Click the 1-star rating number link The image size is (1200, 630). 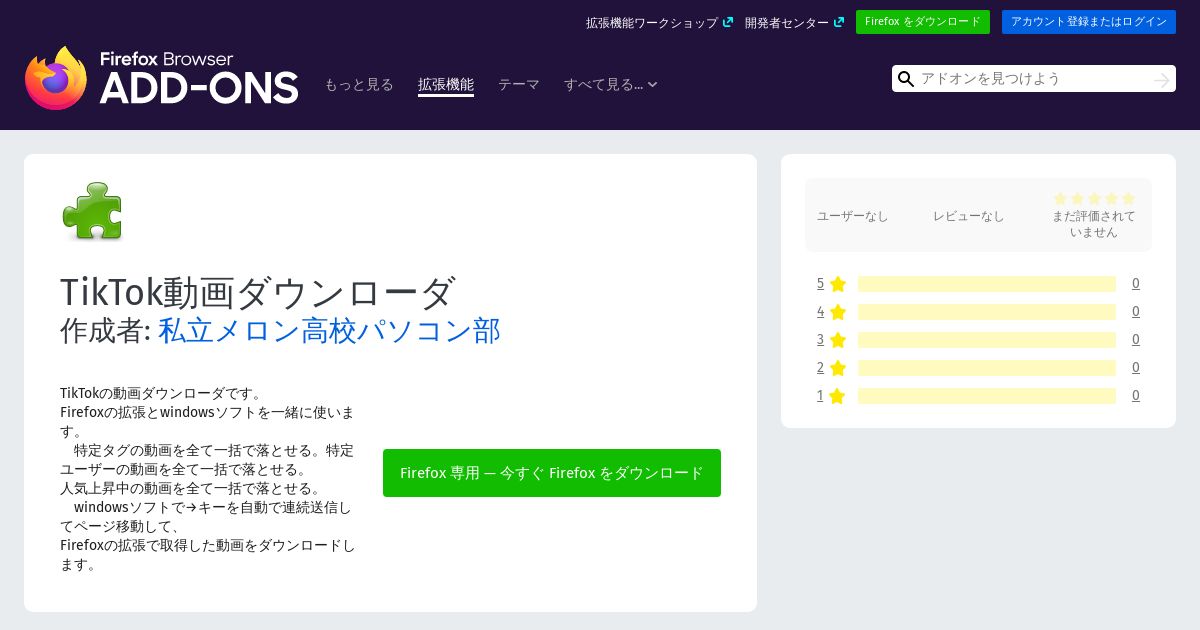pyautogui.click(x=821, y=396)
